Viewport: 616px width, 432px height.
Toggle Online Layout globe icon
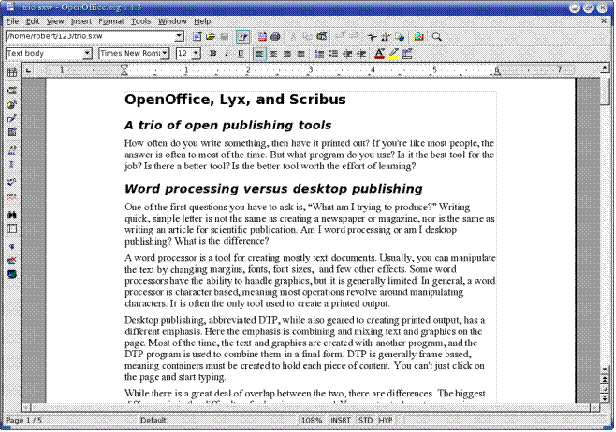pos(12,274)
